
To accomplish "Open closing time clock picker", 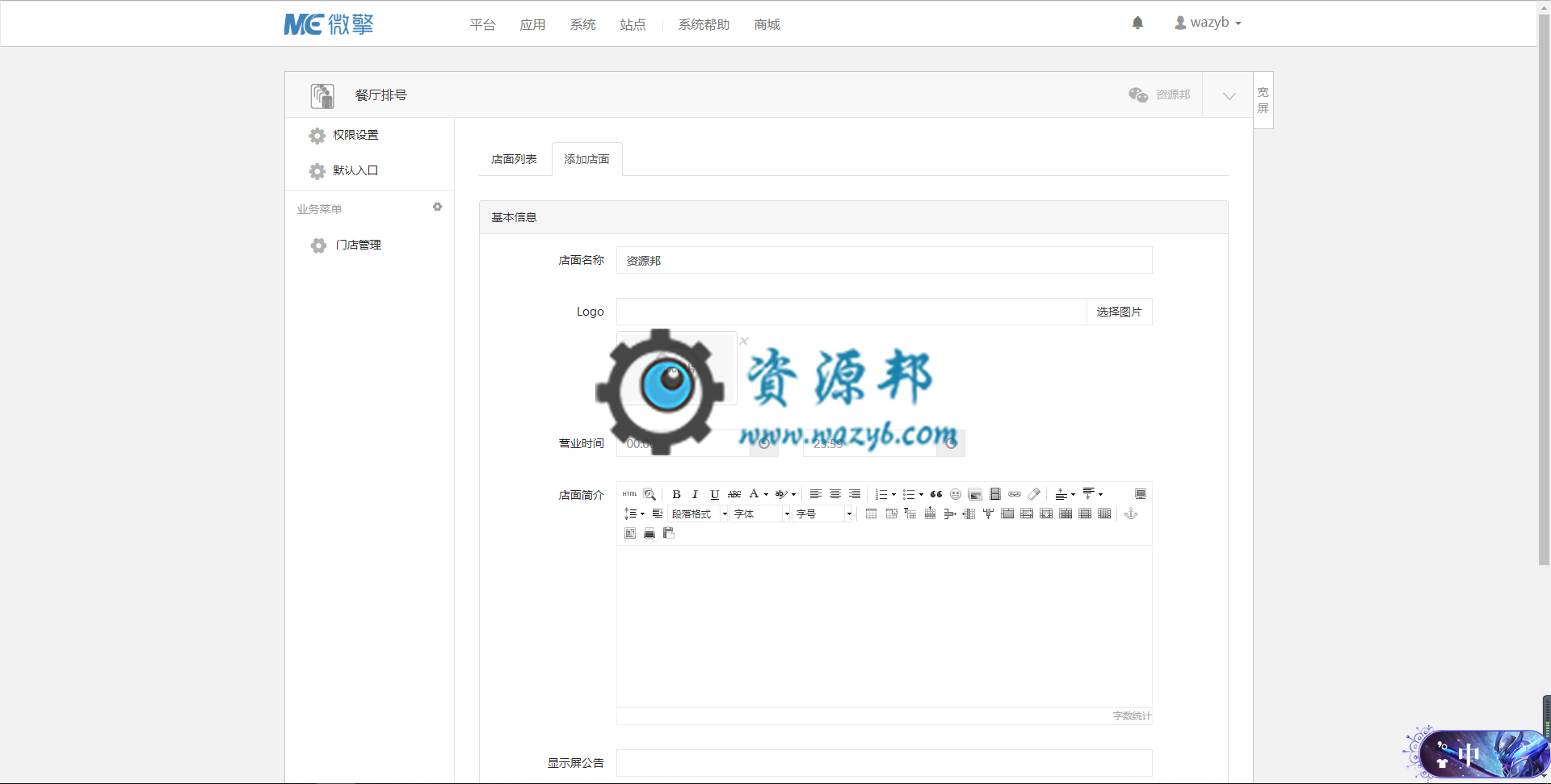I will 951,443.
